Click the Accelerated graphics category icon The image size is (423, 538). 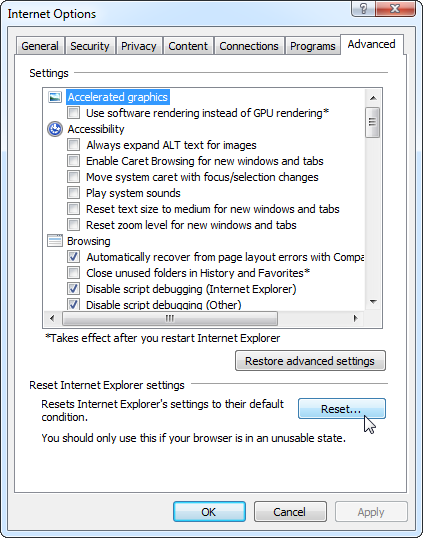tap(55, 97)
